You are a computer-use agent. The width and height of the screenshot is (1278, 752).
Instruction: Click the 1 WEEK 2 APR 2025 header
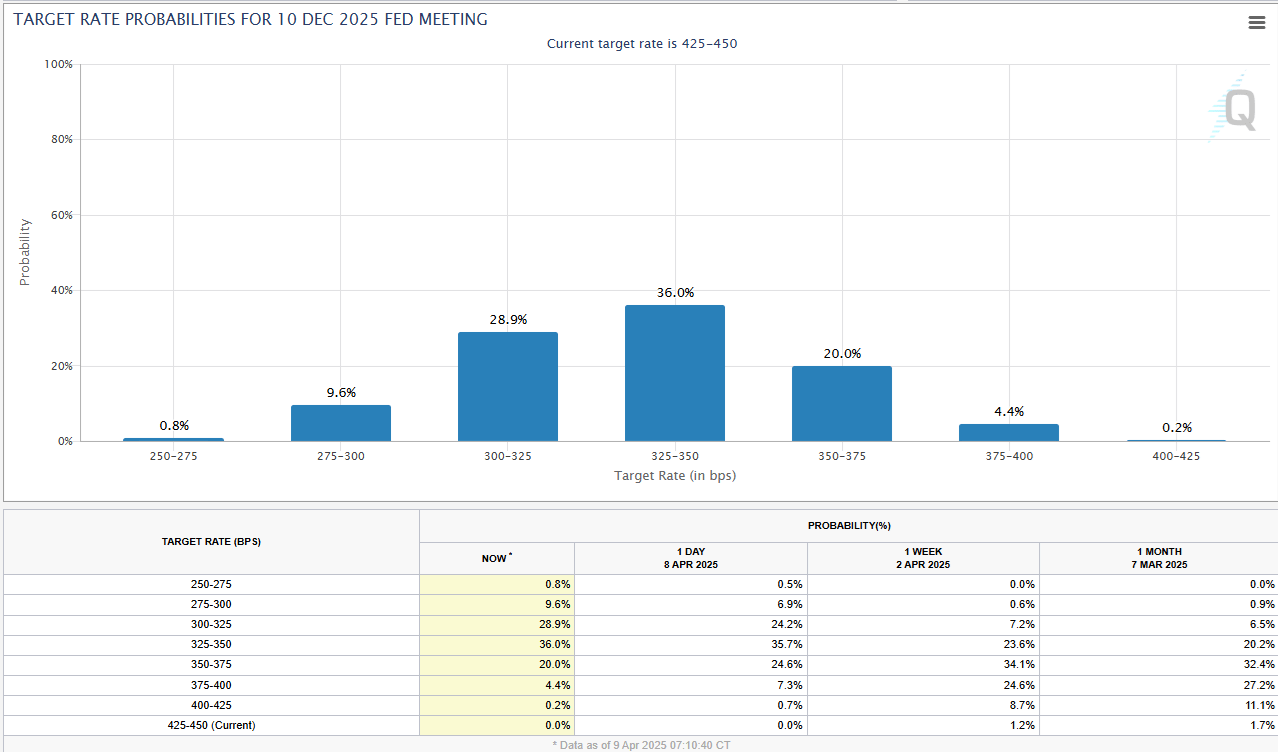coord(922,558)
